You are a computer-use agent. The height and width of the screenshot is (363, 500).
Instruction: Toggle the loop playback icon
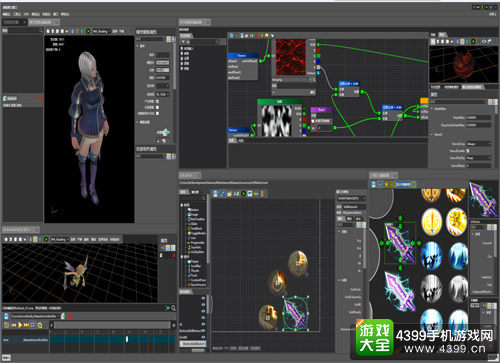point(33,325)
